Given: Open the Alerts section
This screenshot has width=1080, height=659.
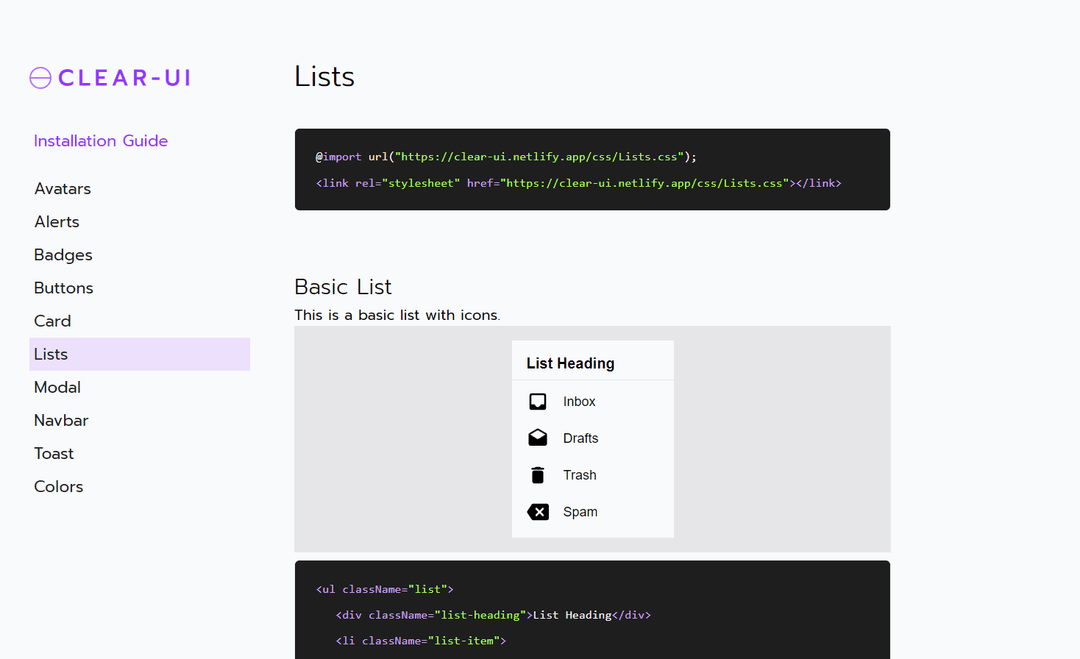Looking at the screenshot, I should 56,222.
